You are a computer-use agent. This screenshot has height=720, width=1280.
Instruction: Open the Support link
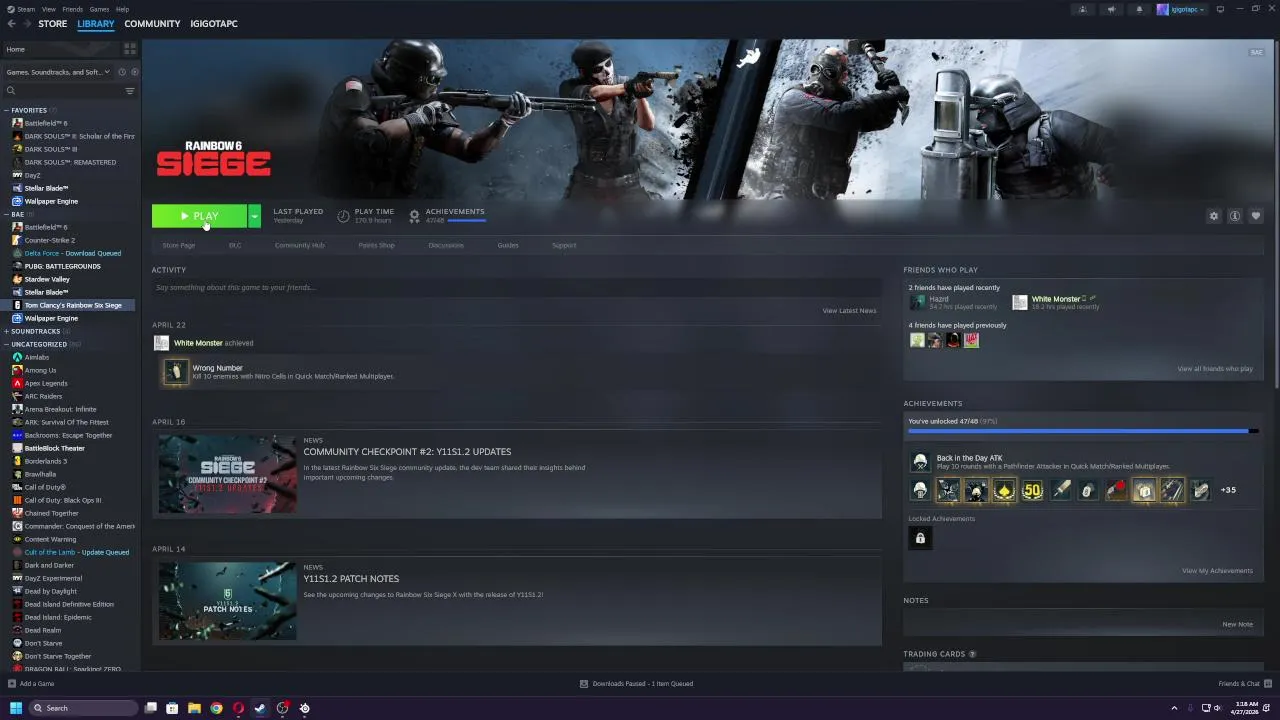point(564,245)
